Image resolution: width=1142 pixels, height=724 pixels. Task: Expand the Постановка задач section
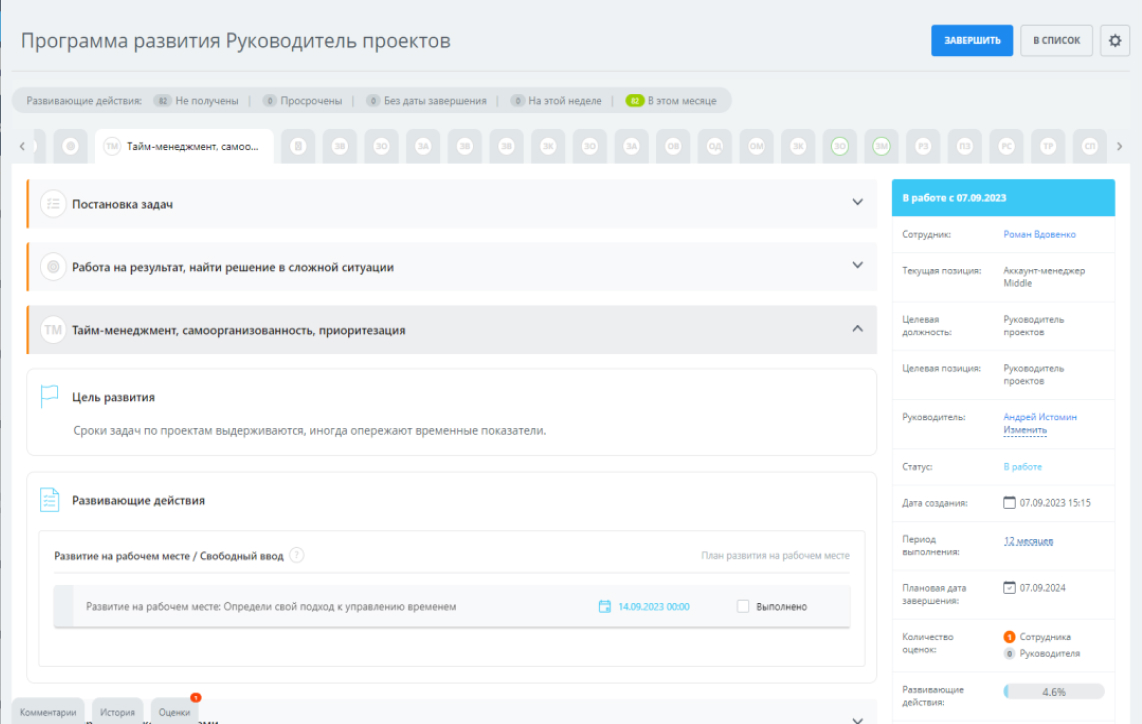(856, 203)
